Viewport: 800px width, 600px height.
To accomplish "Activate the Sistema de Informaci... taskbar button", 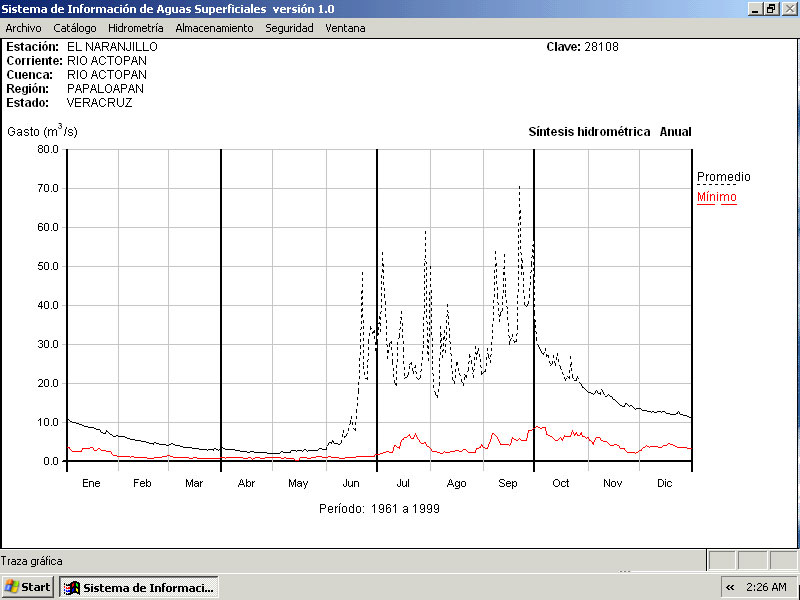I will 139,587.
